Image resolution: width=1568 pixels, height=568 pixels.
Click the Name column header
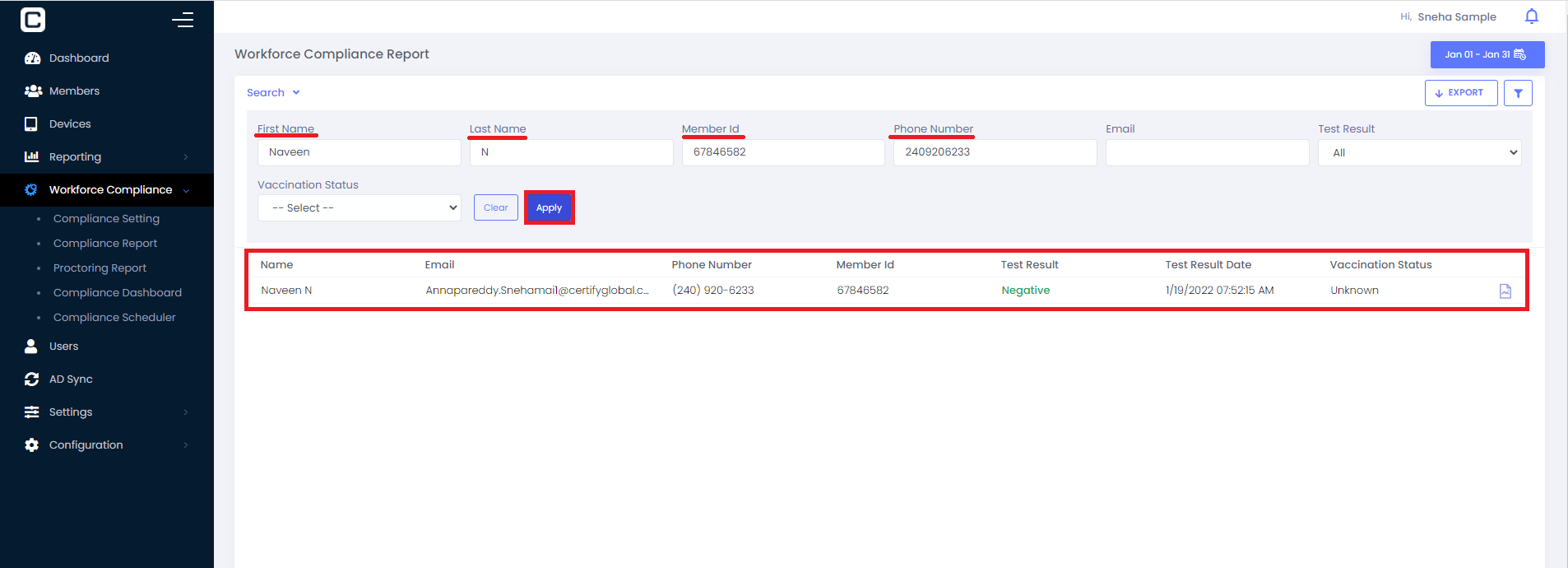point(276,265)
